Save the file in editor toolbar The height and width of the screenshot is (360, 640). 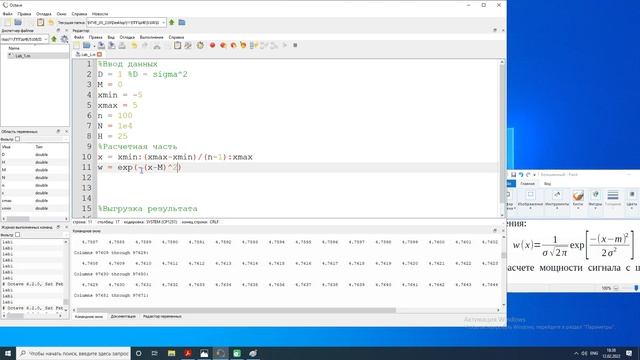(x=102, y=45)
